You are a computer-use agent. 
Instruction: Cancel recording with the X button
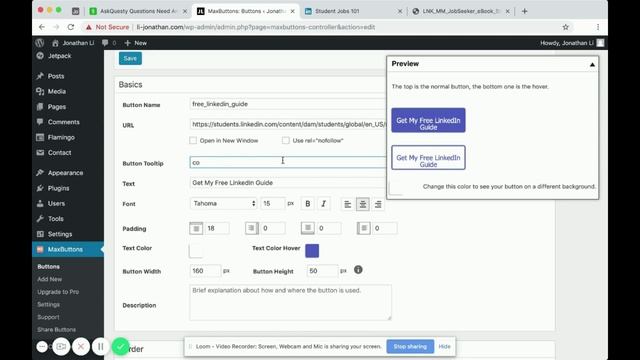(81, 347)
